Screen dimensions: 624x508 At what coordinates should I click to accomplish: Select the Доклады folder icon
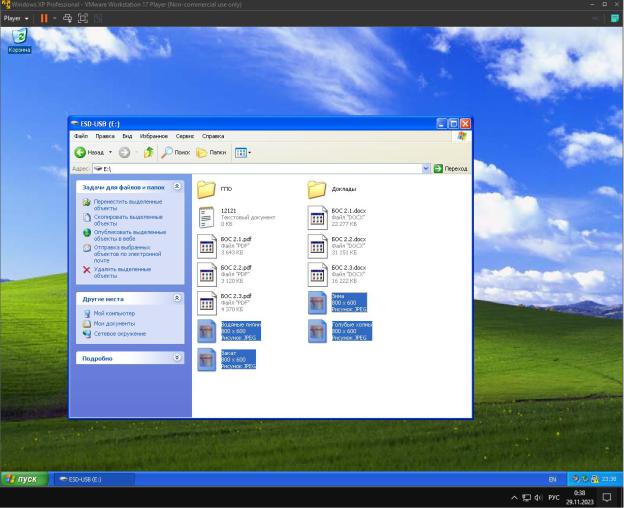click(x=317, y=189)
